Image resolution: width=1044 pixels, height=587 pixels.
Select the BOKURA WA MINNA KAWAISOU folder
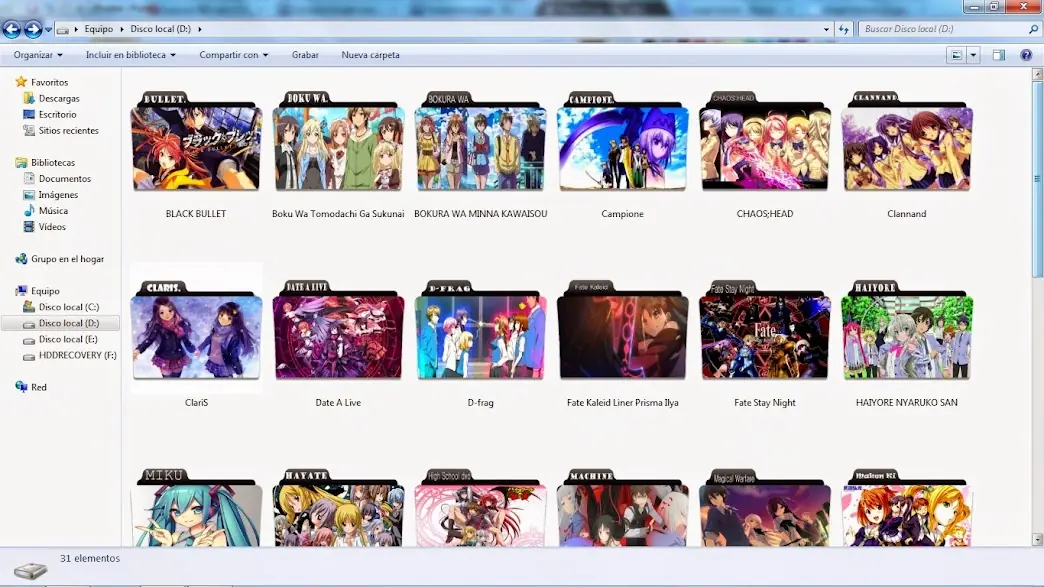click(480, 141)
